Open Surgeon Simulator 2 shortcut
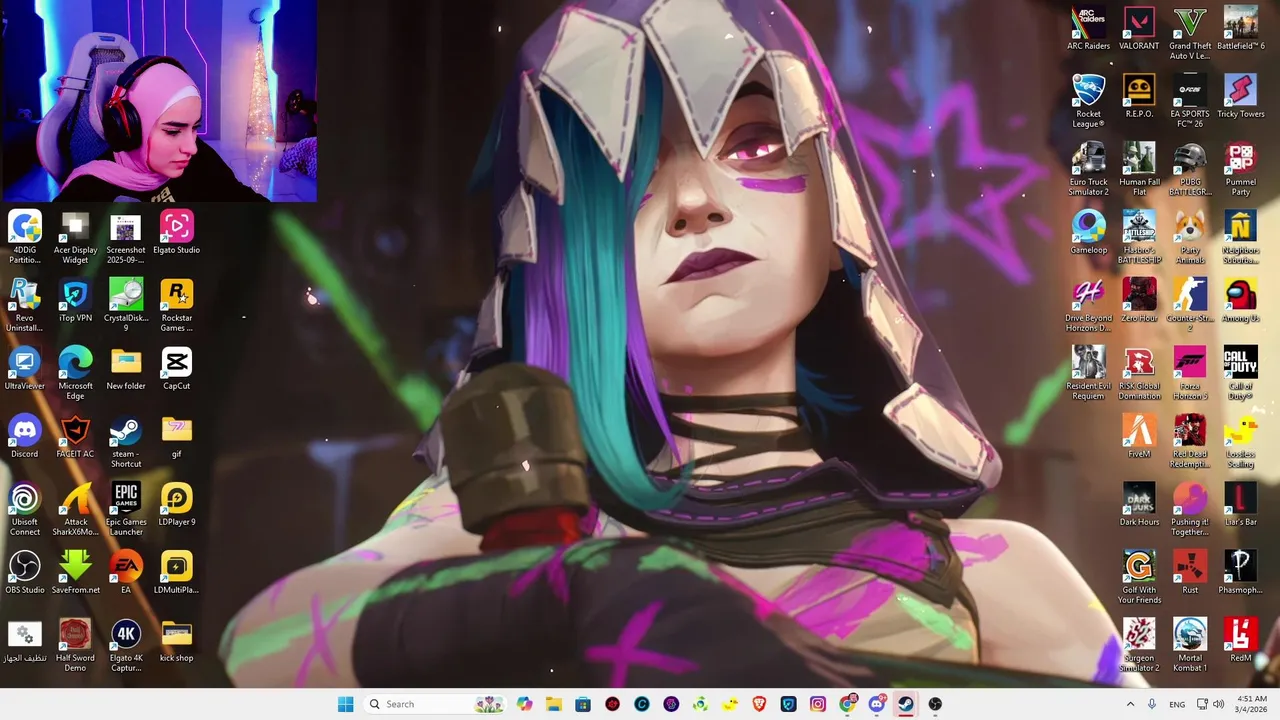This screenshot has width=1280, height=720. point(1139,645)
